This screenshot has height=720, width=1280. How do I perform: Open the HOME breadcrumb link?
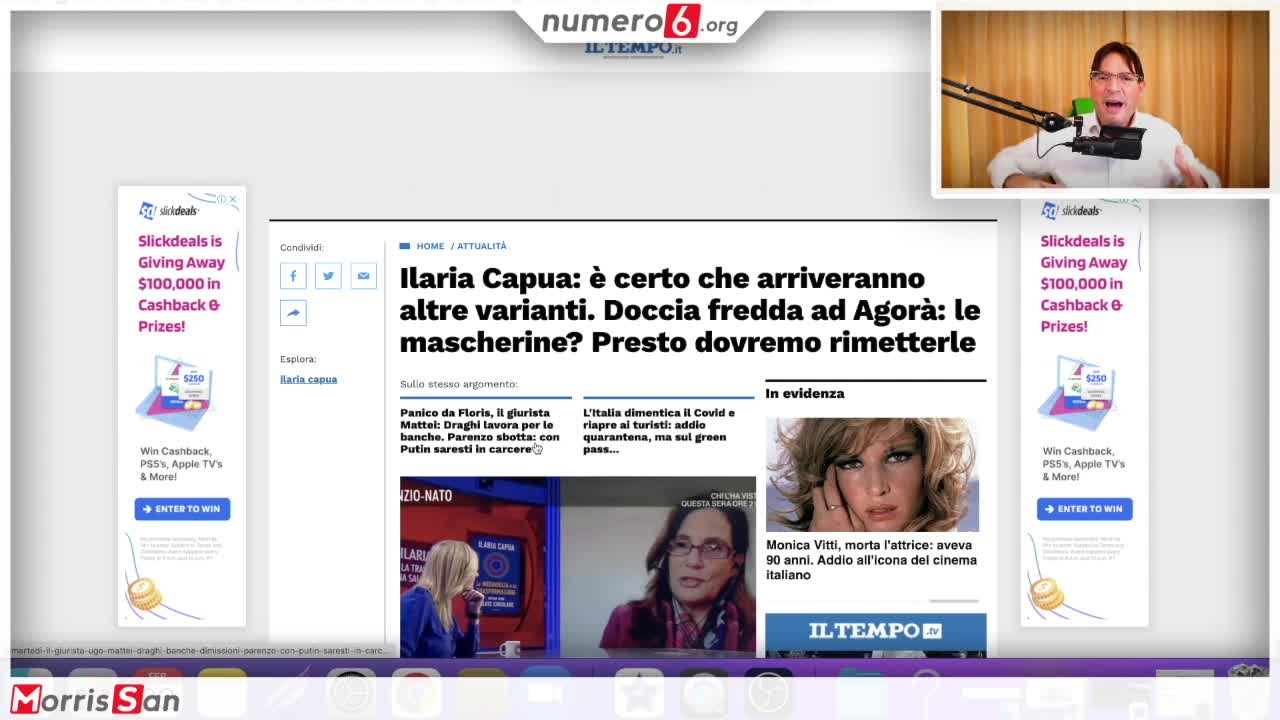click(430, 246)
